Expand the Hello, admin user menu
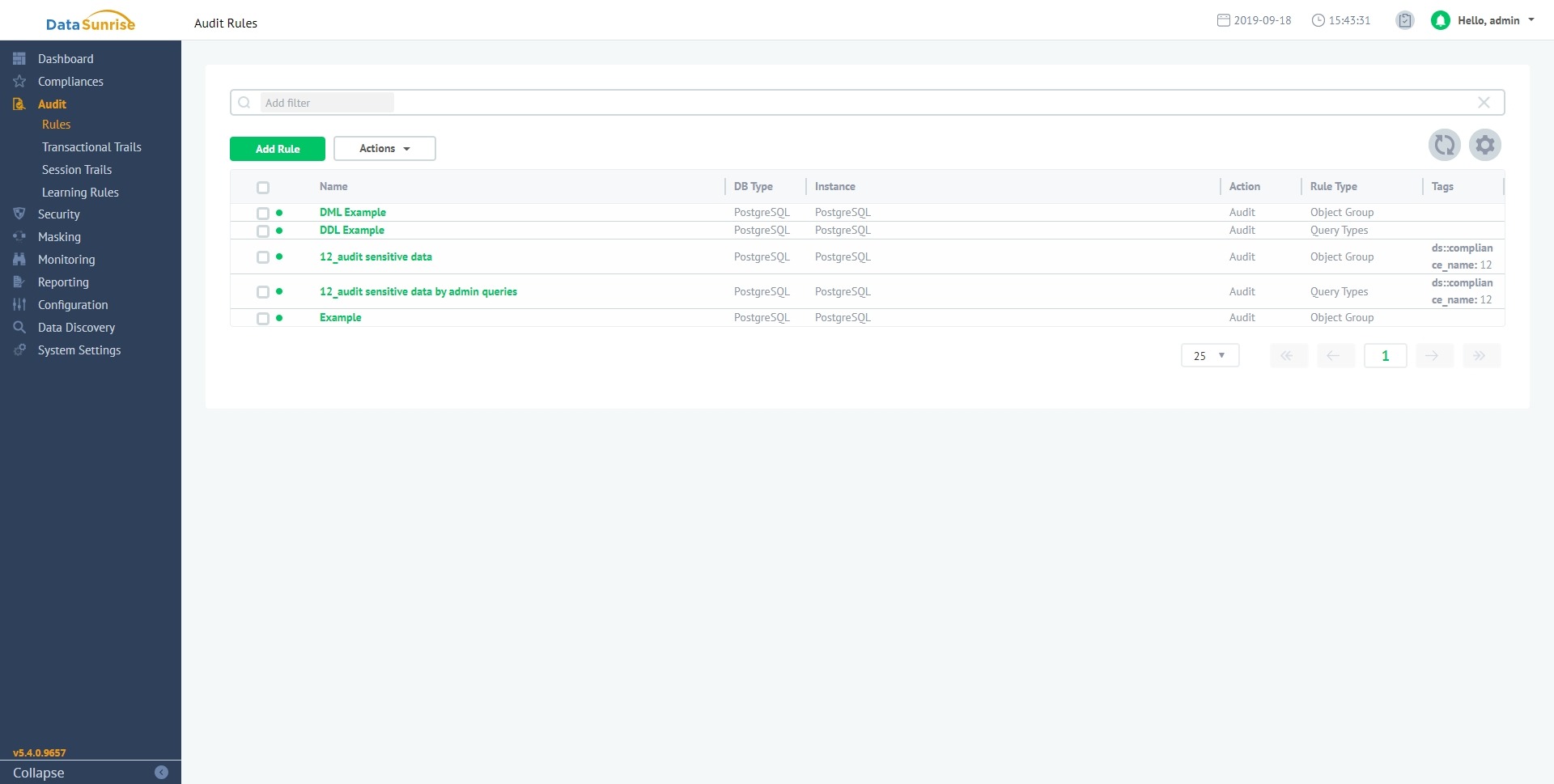Screen dimensions: 1554x784 (x=1496, y=20)
